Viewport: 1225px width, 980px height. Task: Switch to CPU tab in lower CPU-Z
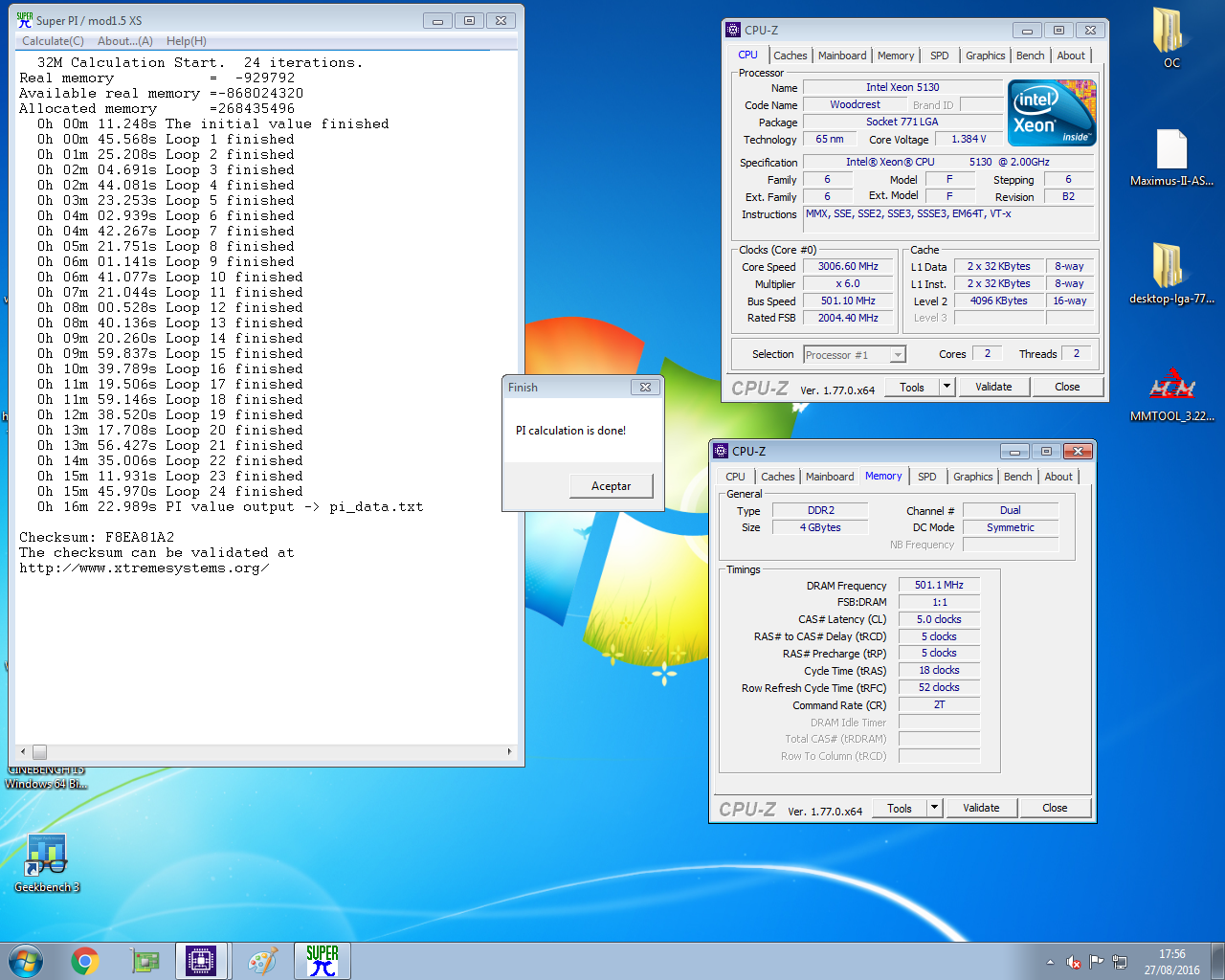pyautogui.click(x=735, y=477)
